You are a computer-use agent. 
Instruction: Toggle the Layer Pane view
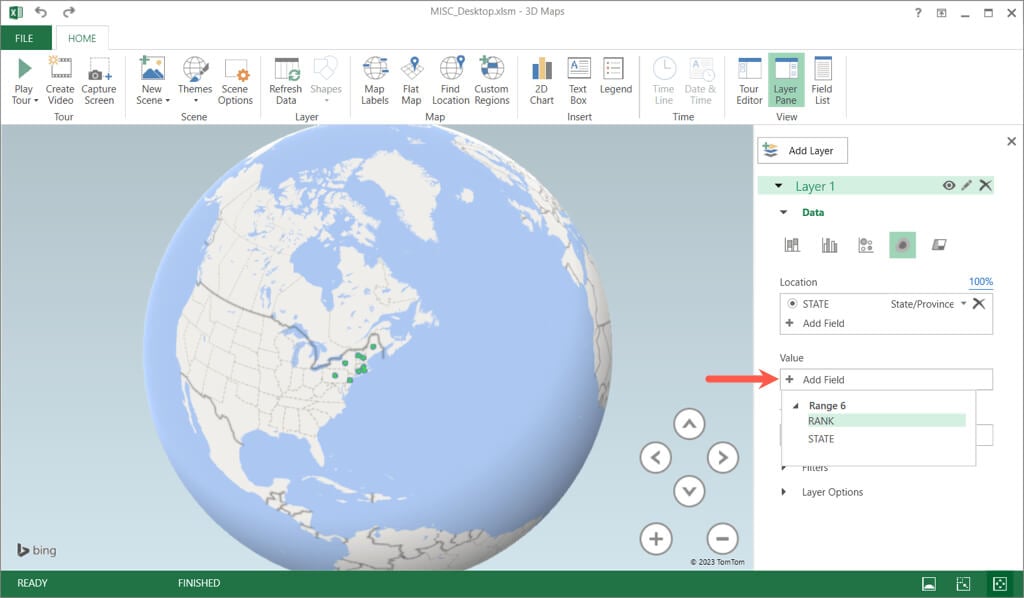pos(785,81)
